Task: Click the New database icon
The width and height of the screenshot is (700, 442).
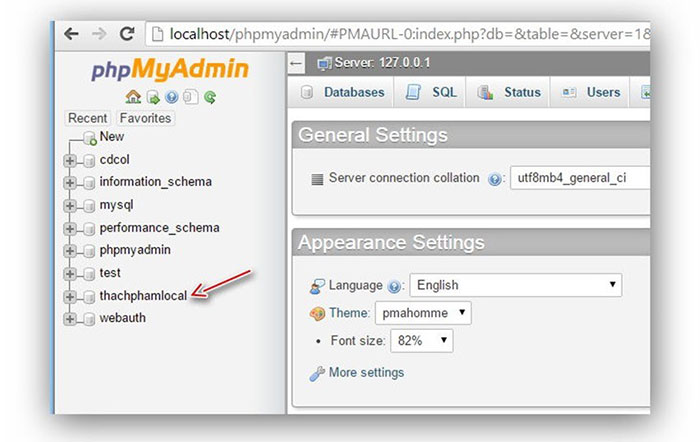Action: point(90,138)
